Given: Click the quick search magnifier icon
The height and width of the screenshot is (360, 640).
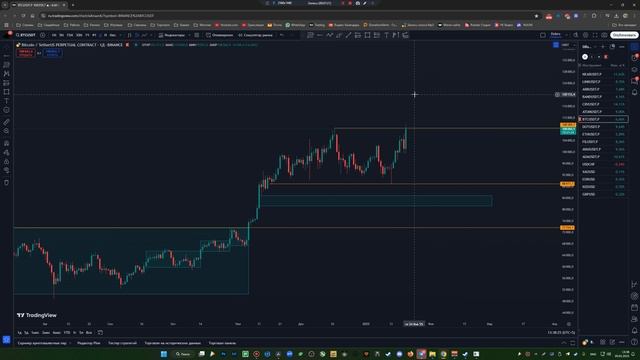Looking at the screenshot, I should tap(576, 35).
